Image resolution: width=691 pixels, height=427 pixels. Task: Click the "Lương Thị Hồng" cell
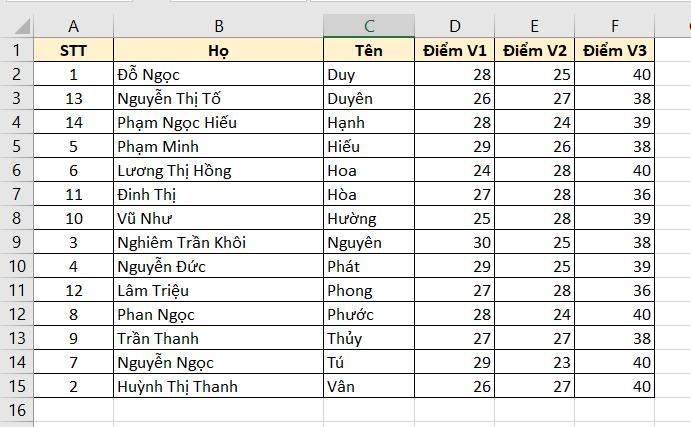[218, 170]
